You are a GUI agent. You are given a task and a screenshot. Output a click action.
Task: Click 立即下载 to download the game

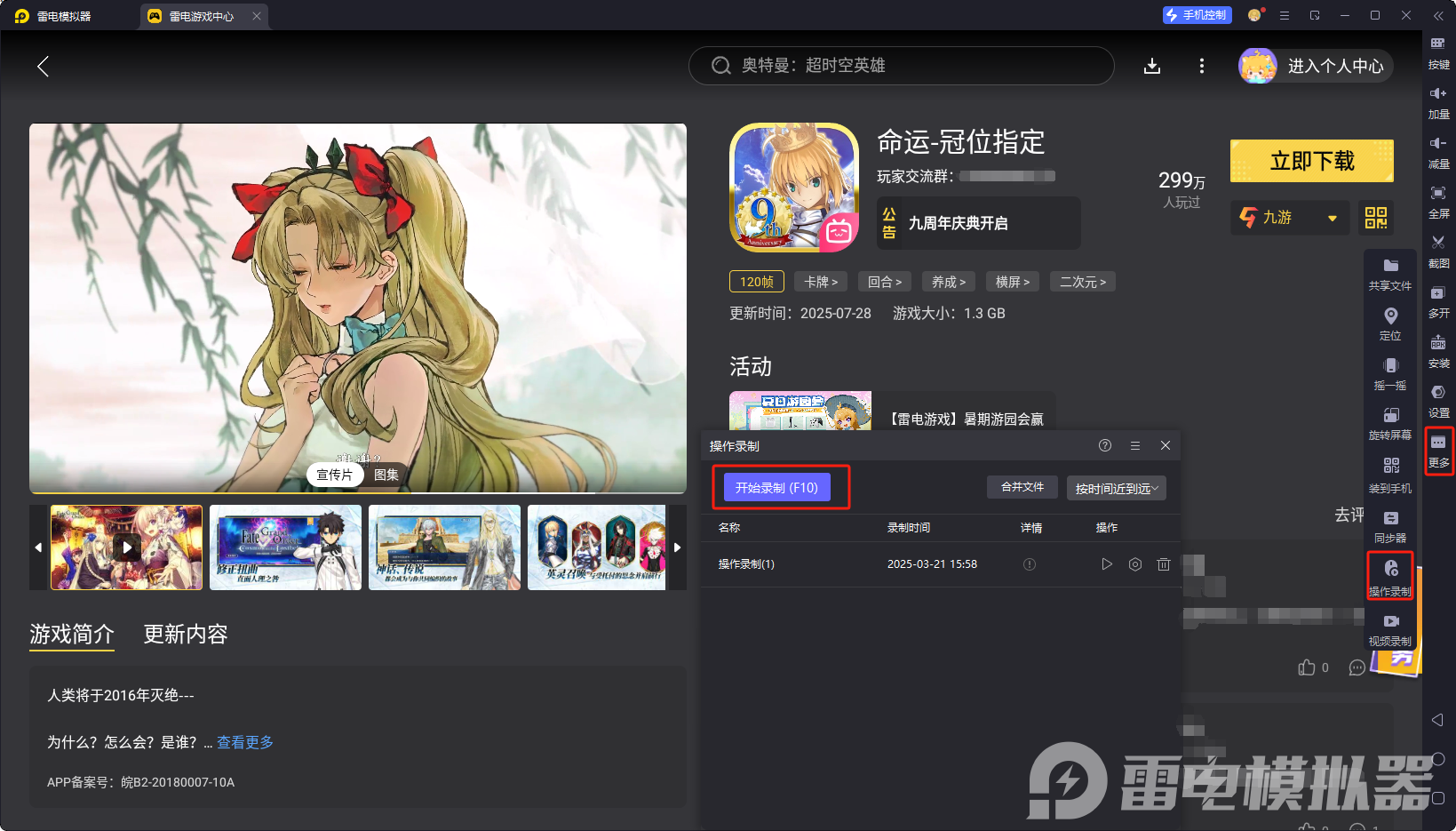click(x=1312, y=161)
